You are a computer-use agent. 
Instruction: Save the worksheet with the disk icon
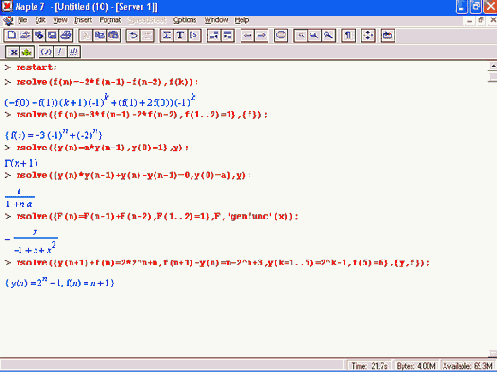[x=52, y=35]
